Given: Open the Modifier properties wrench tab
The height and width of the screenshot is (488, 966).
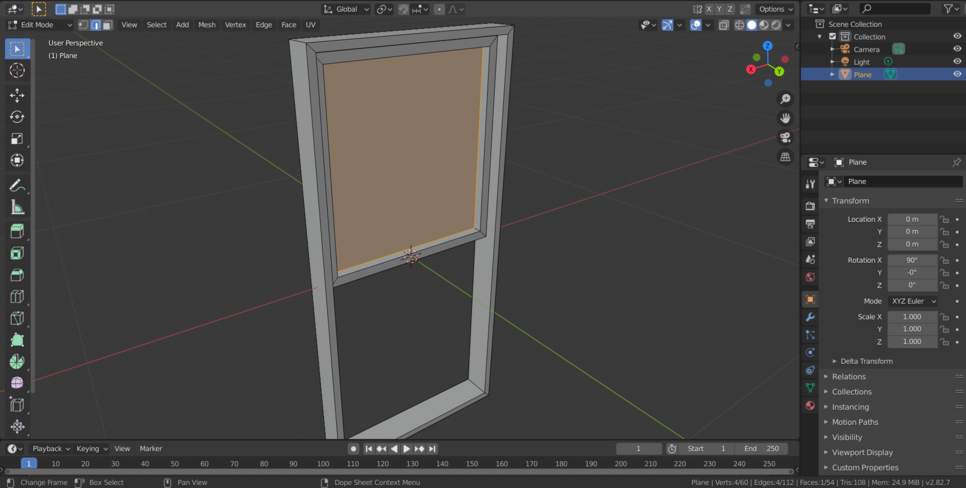Looking at the screenshot, I should coord(810,317).
